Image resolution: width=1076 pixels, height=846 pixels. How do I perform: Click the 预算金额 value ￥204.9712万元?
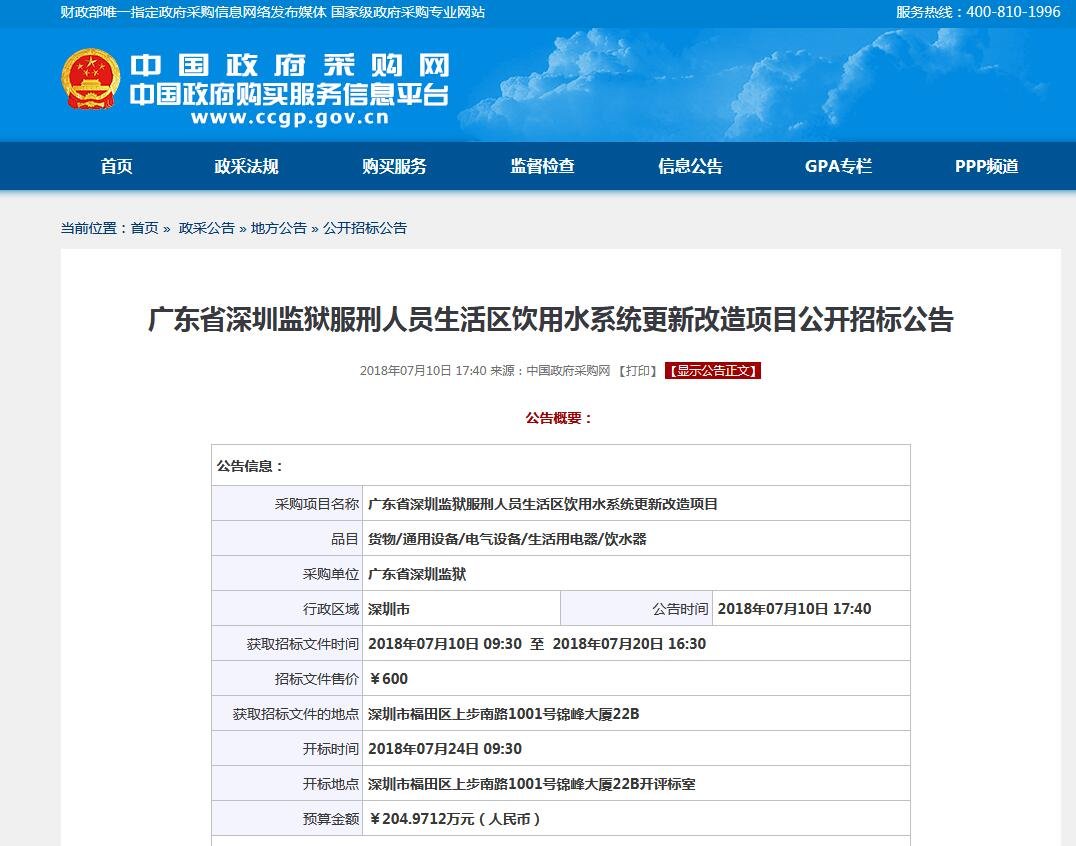[x=454, y=819]
